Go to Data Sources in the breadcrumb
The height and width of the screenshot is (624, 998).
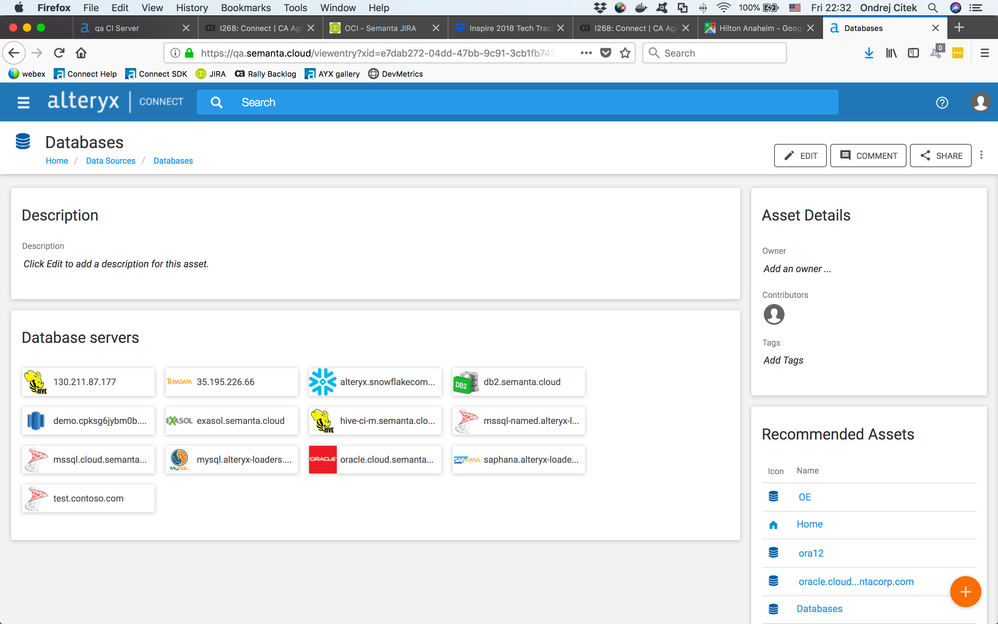coord(111,161)
